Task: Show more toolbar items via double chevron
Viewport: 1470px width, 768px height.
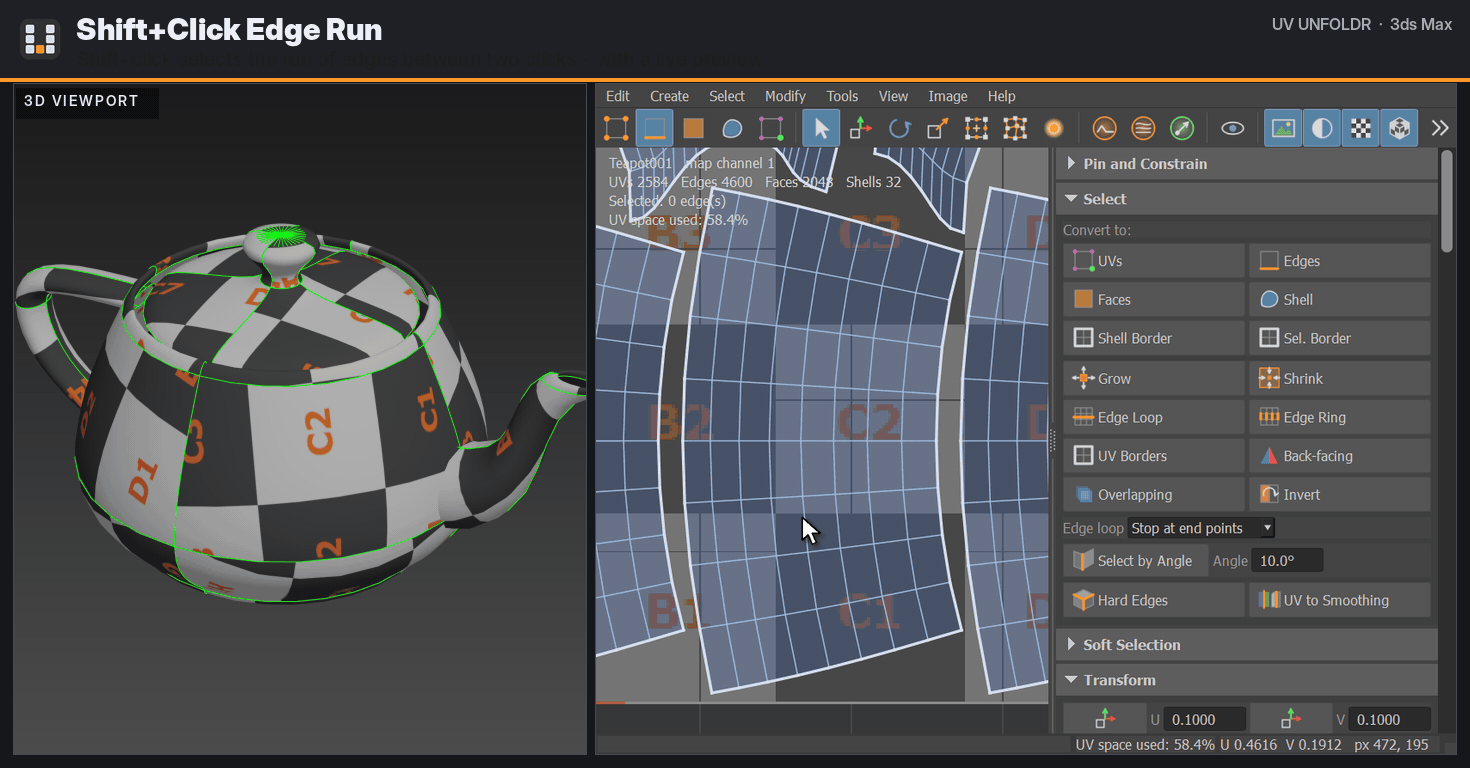Action: 1440,128
